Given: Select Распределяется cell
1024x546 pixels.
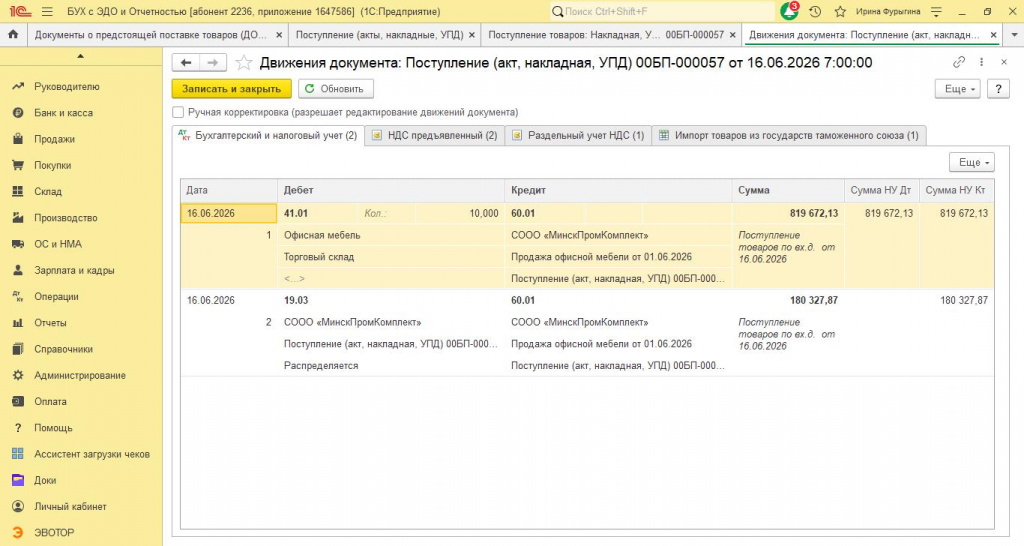Looking at the screenshot, I should 391,366.
